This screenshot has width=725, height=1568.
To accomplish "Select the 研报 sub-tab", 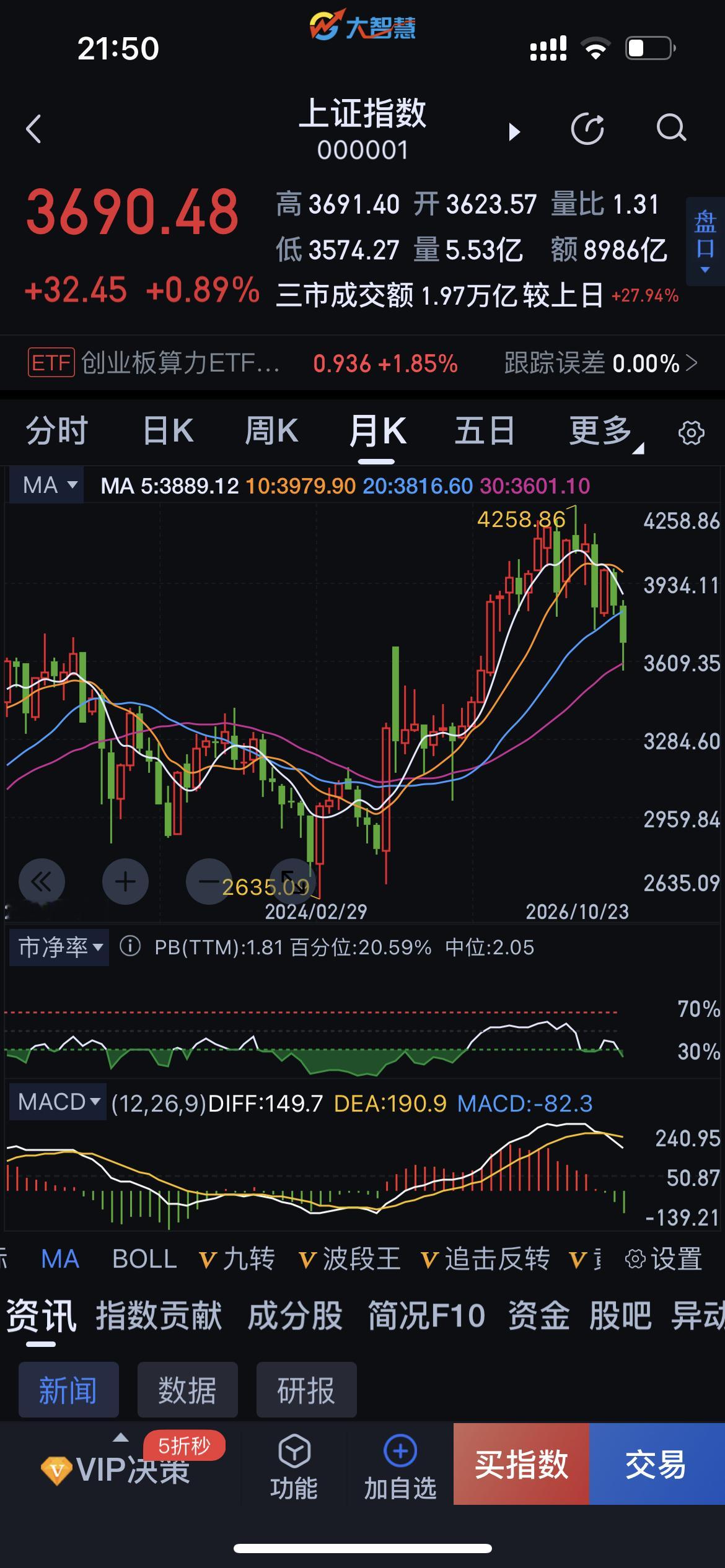I will pos(306,1390).
